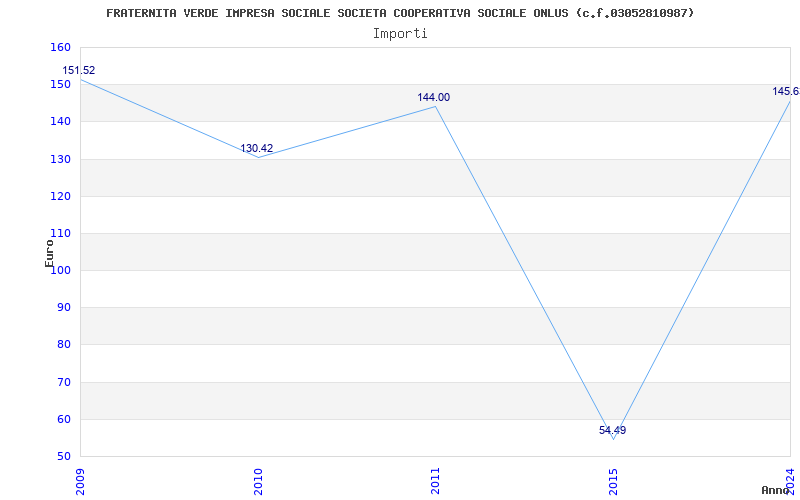The image size is (800, 500).
Task: Click the y-axis value 160
Action: [60, 47]
